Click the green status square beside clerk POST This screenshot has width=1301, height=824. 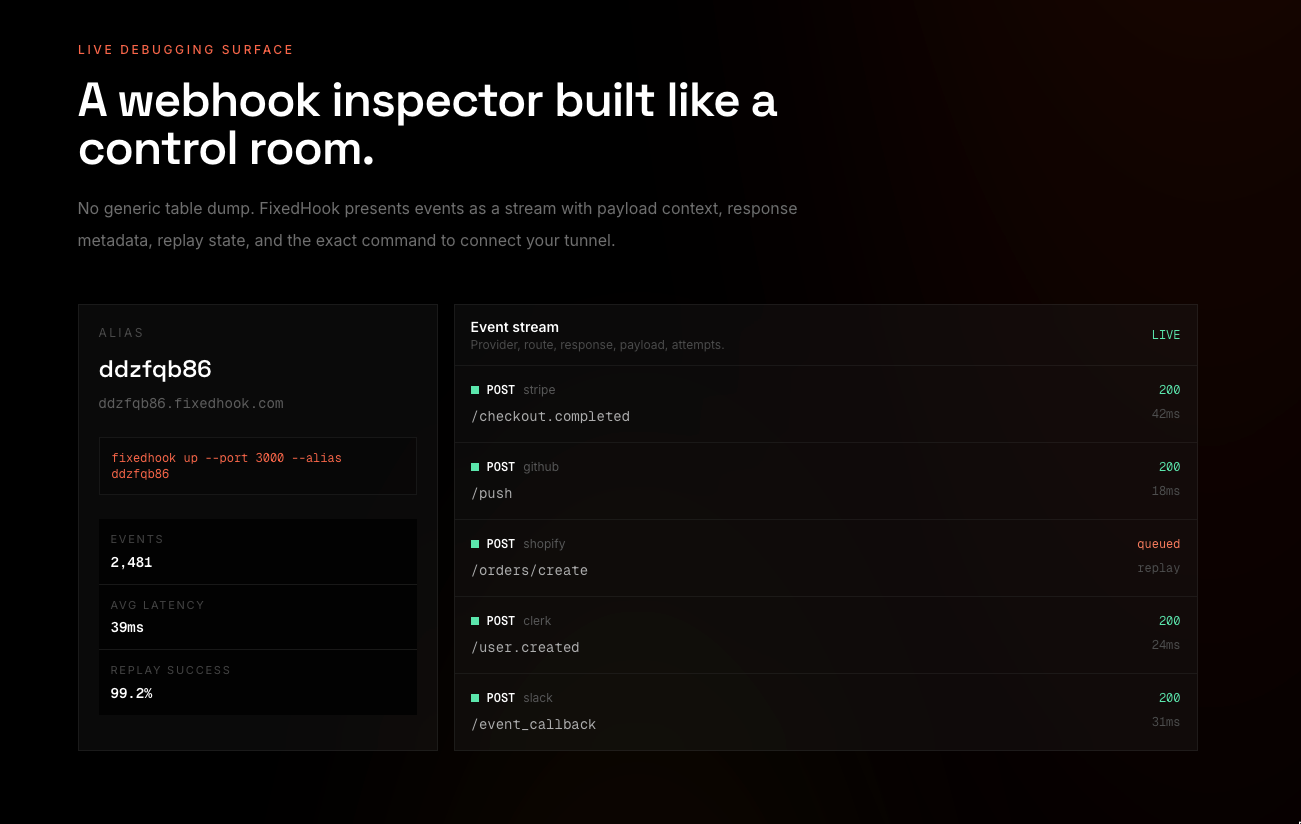[x=475, y=621]
